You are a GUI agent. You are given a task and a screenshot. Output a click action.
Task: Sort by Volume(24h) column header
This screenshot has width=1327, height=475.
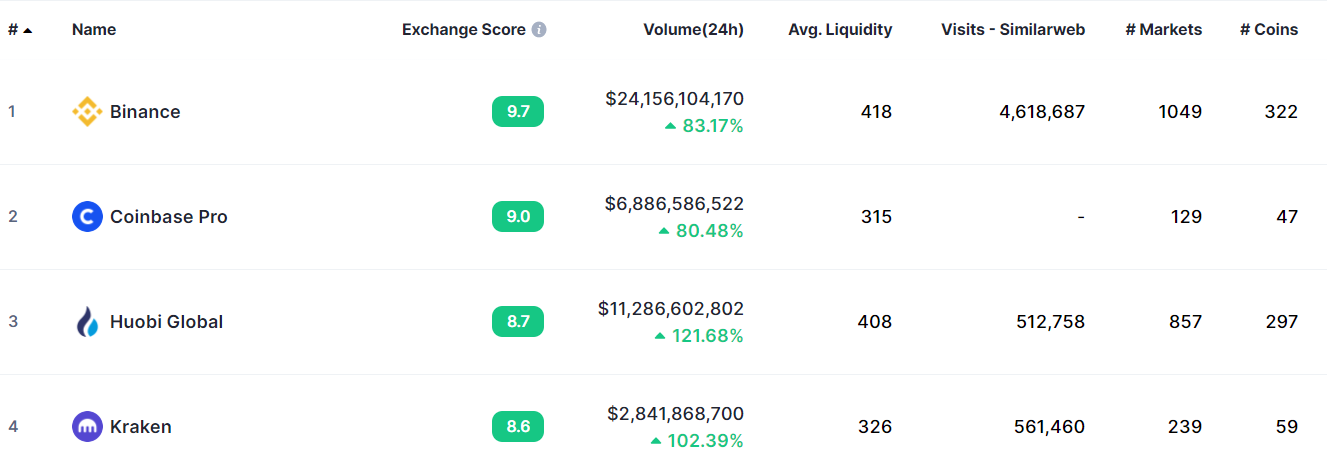pyautogui.click(x=693, y=30)
